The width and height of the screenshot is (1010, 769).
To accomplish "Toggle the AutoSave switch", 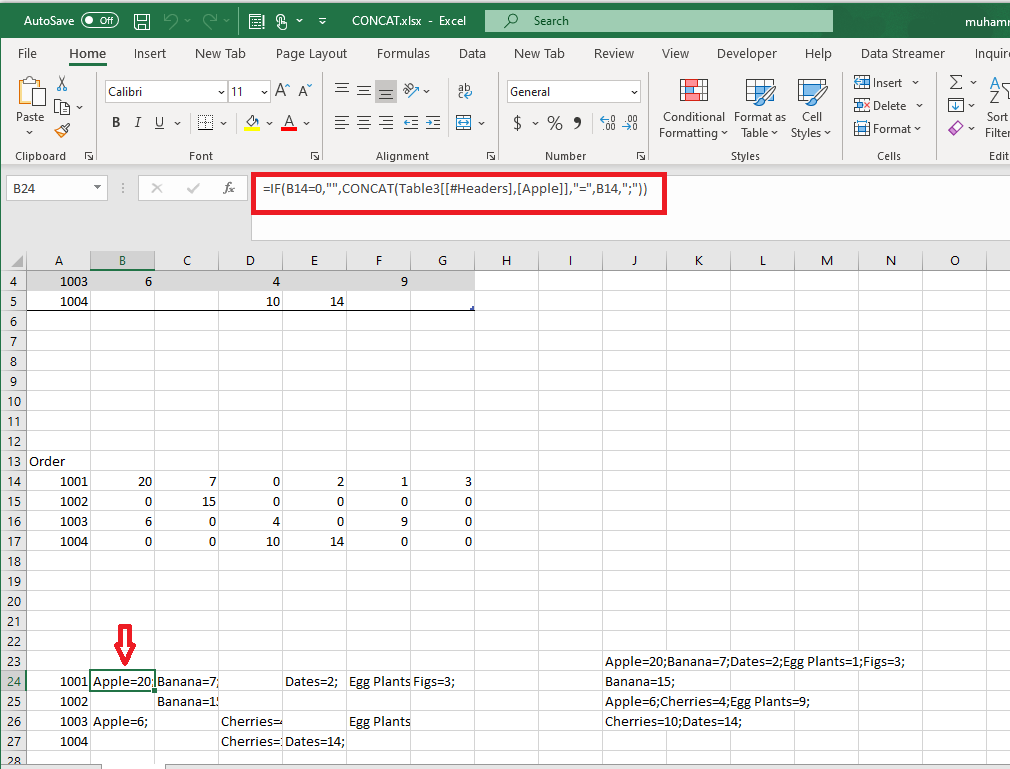I will coord(100,21).
